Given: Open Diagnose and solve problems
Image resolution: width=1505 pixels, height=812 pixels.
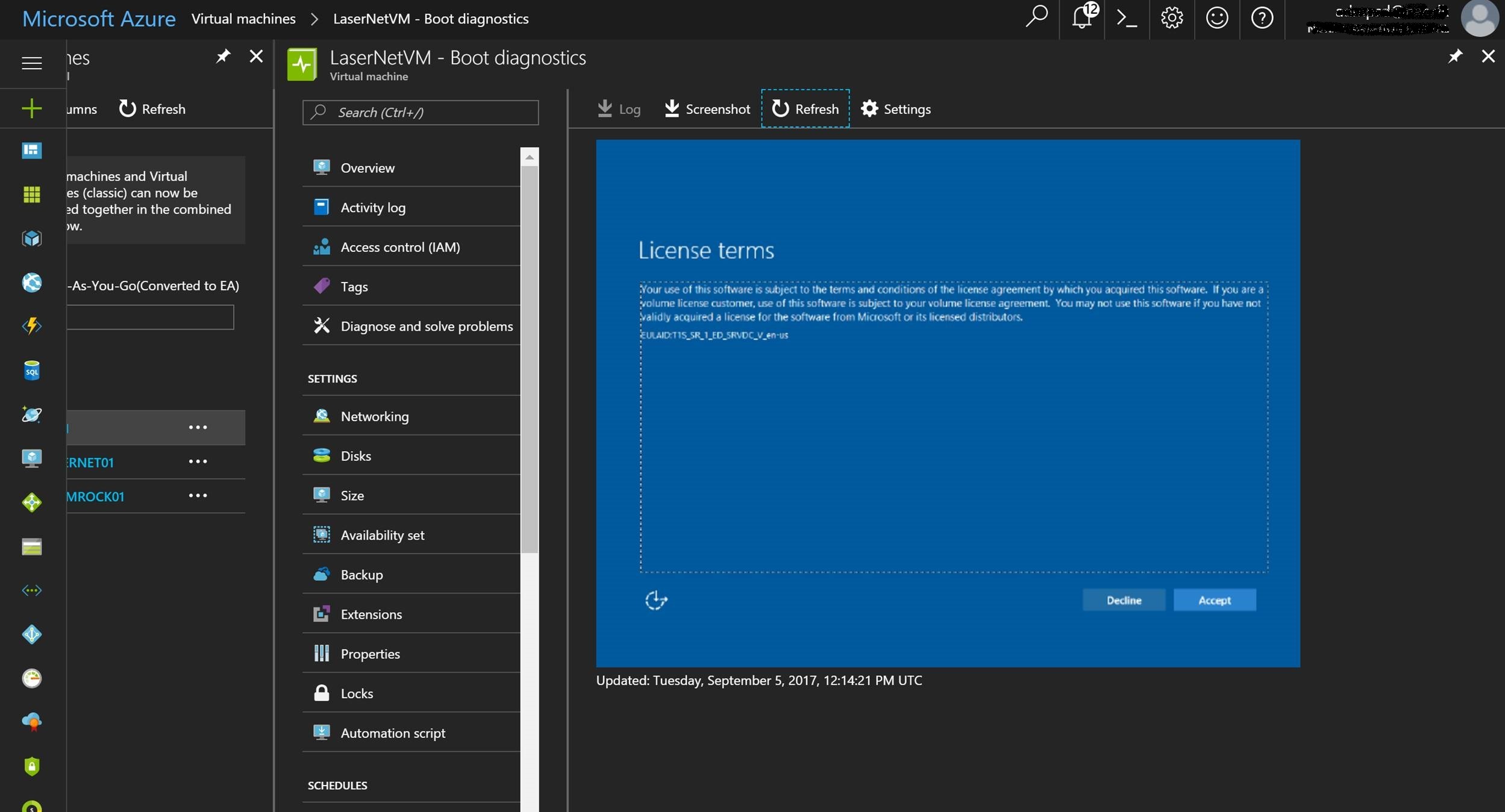Looking at the screenshot, I should 411,326.
